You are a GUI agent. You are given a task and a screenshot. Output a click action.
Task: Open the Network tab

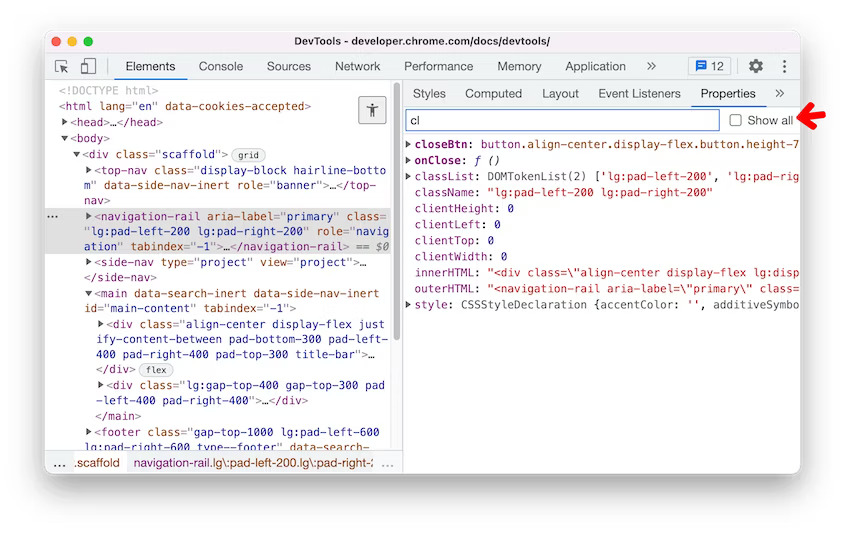tap(357, 66)
